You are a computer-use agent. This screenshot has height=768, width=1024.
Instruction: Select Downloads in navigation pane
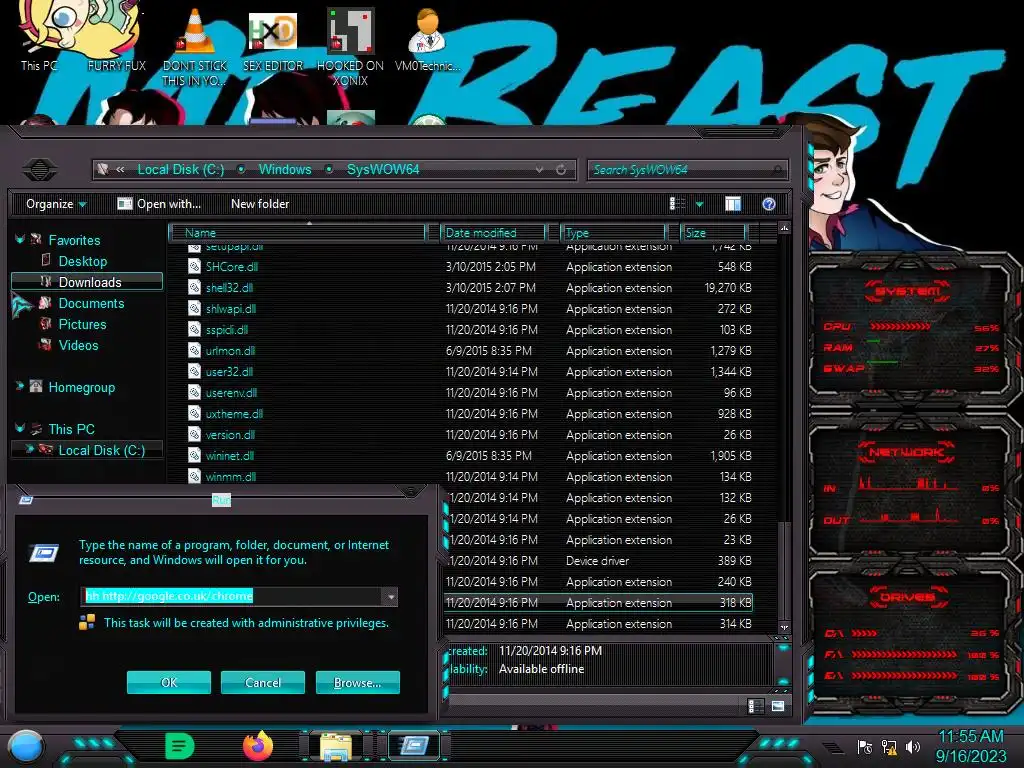(87, 282)
